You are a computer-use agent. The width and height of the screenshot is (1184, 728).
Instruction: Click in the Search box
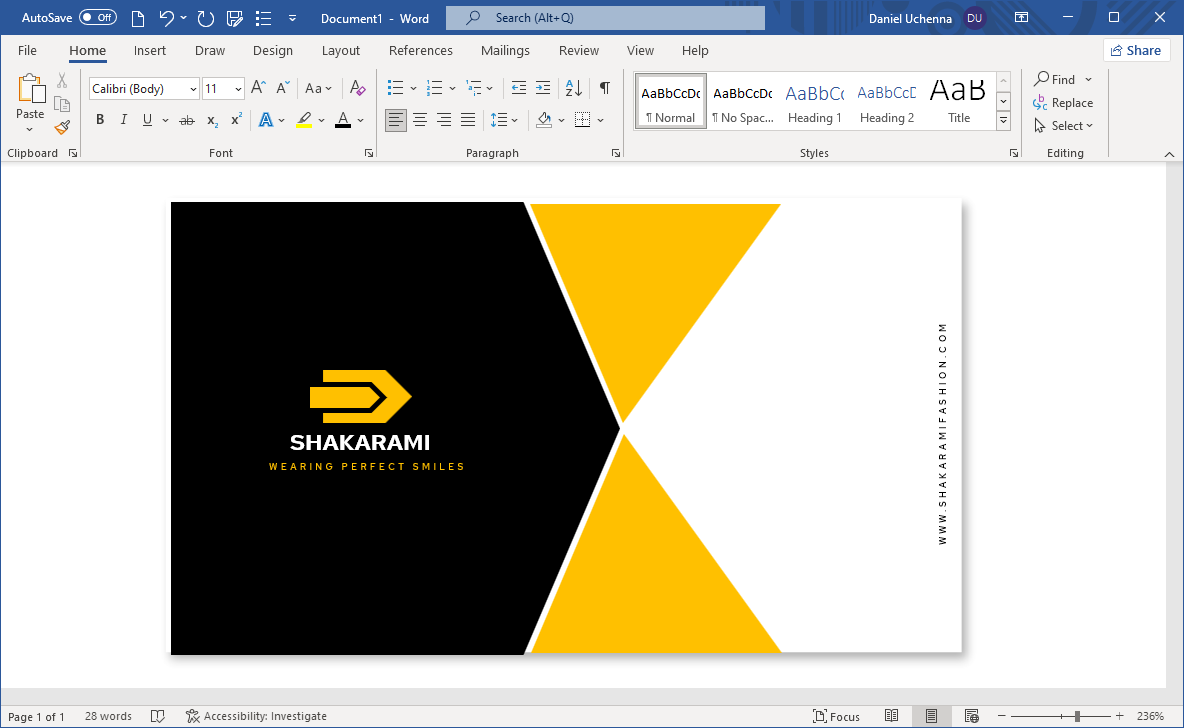coord(605,18)
